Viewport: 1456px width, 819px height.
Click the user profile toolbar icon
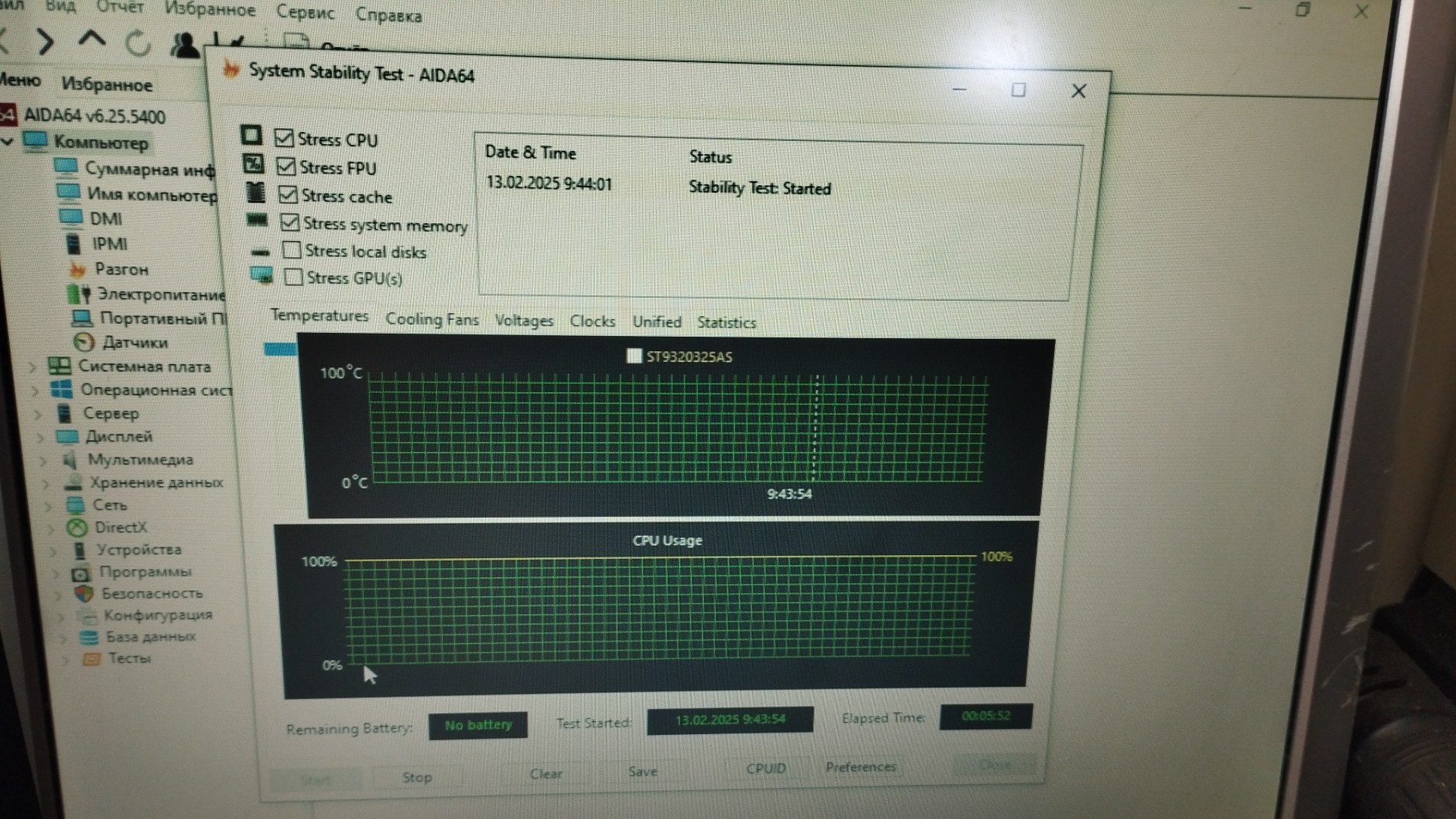[184, 45]
